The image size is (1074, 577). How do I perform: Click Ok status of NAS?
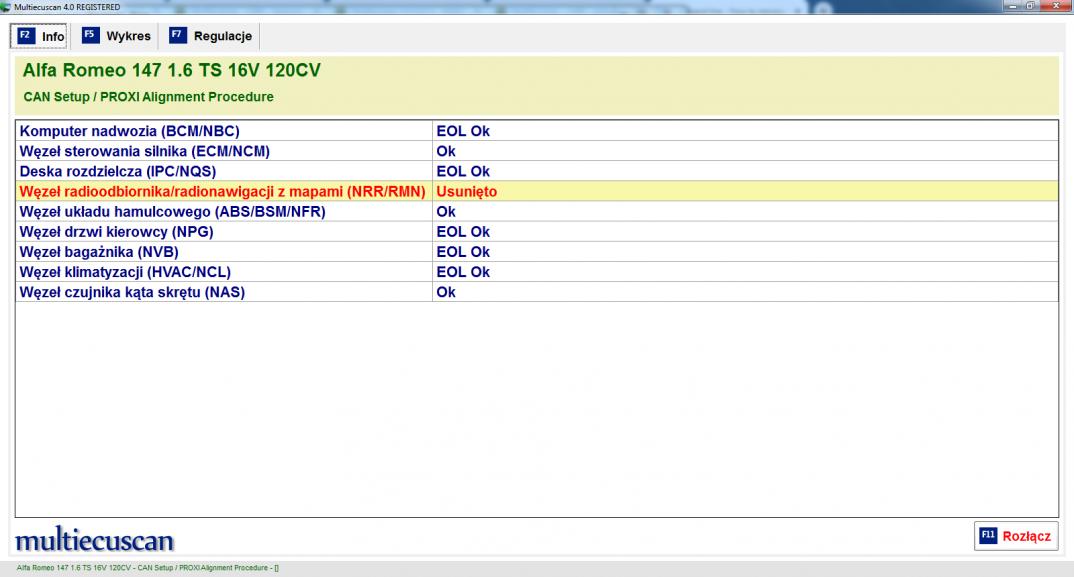pyautogui.click(x=446, y=292)
